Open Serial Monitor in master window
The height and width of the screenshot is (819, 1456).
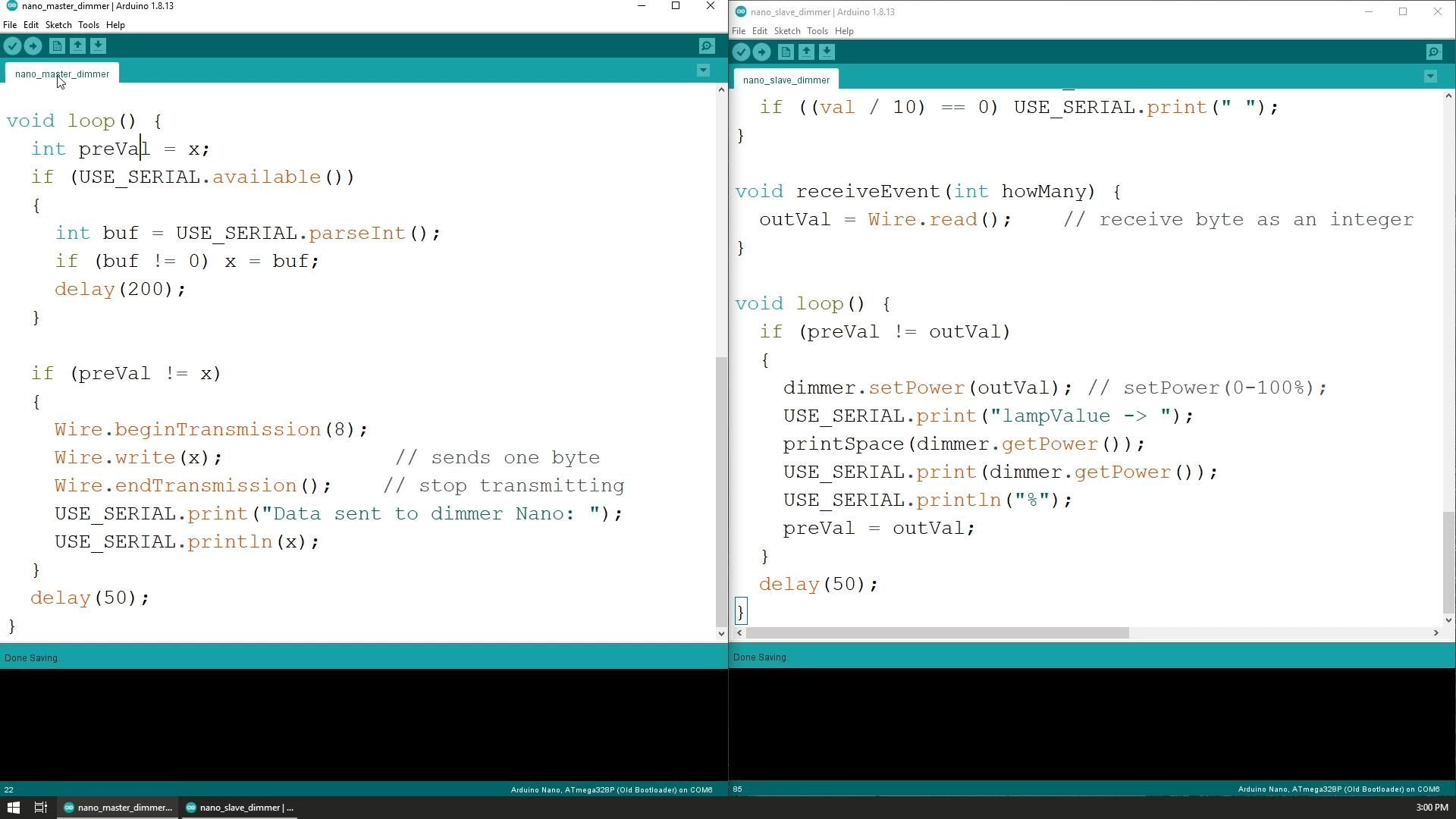coord(706,45)
